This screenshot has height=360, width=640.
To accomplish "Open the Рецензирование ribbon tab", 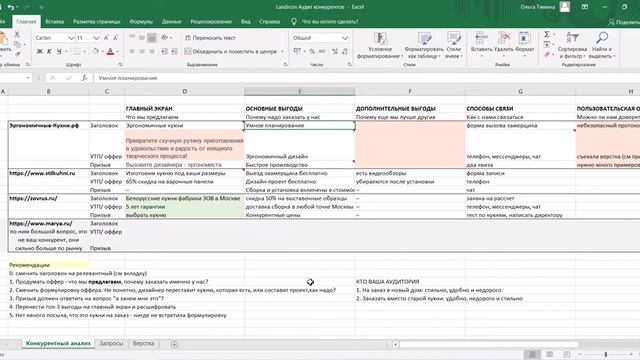I will 211,22.
